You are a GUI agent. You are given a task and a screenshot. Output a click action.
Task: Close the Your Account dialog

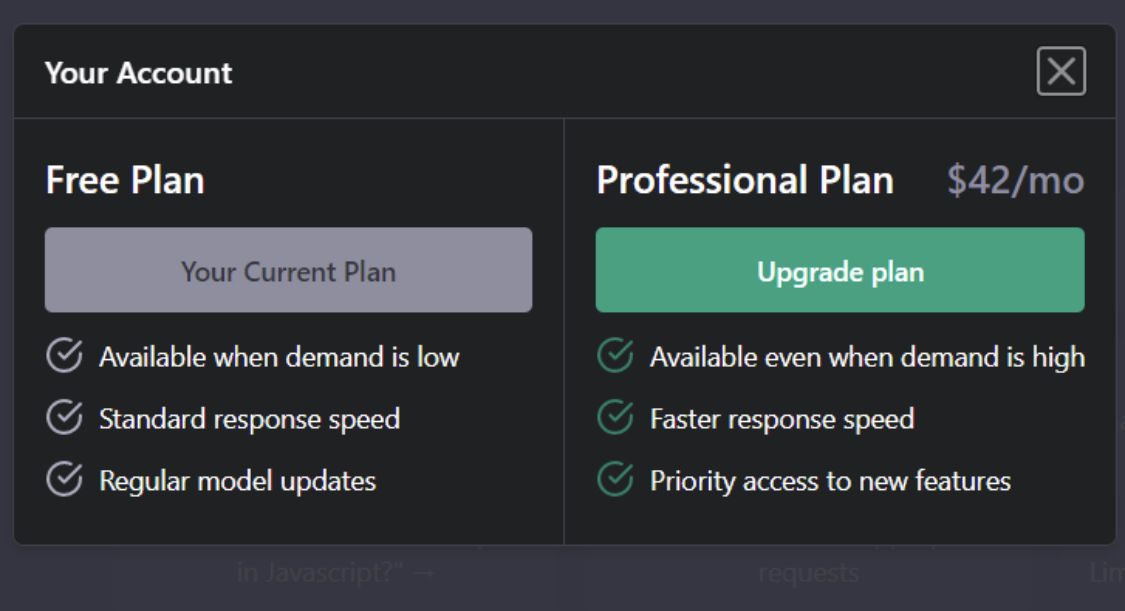(1061, 72)
